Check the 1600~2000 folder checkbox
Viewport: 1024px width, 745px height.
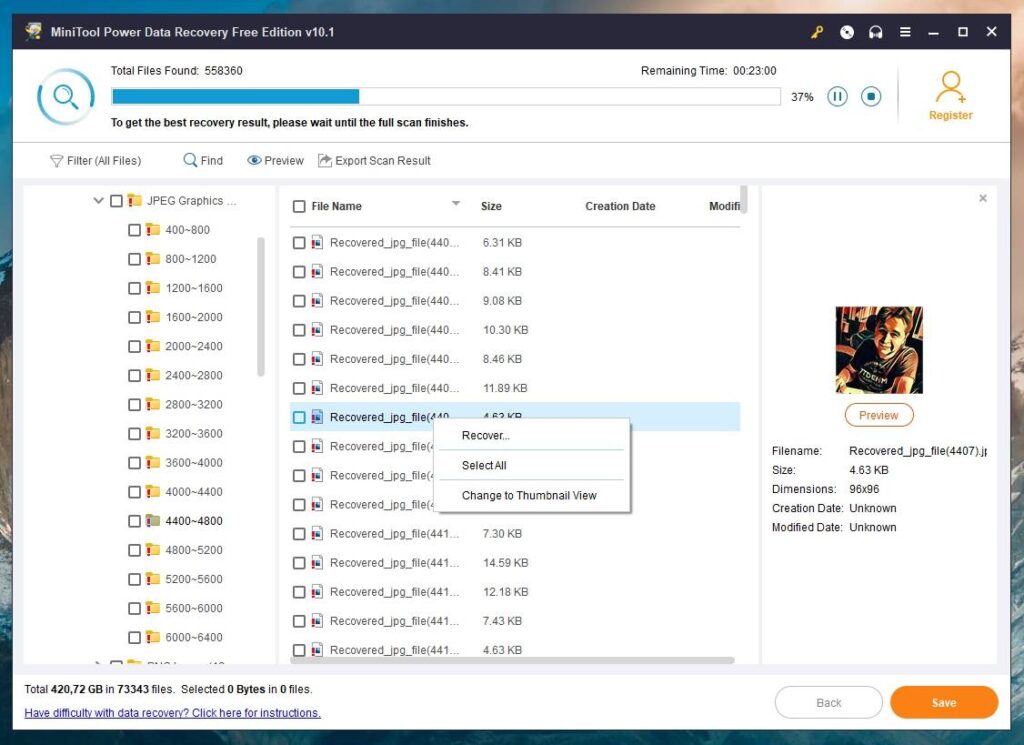pos(135,317)
